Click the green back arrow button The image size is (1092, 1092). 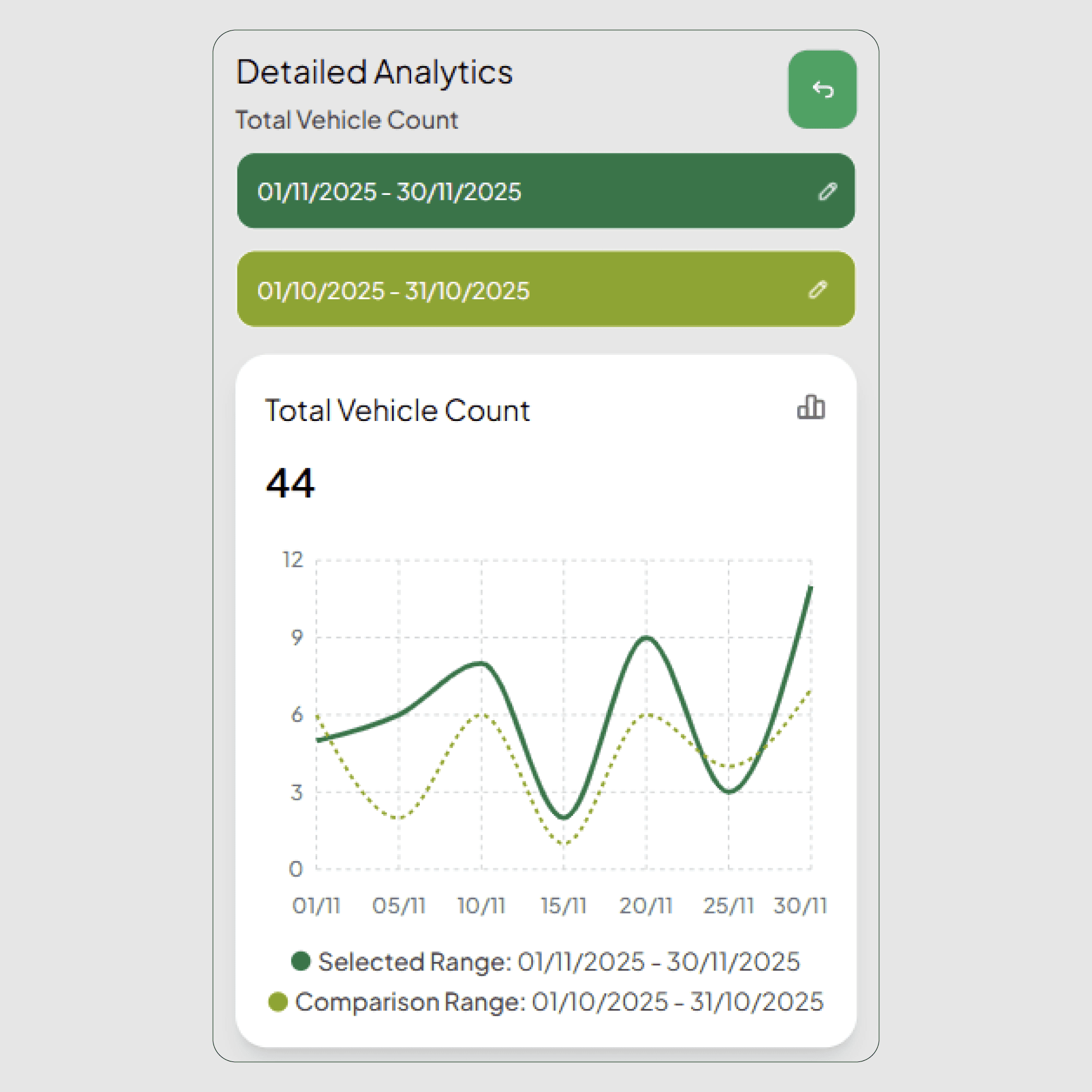coord(822,90)
